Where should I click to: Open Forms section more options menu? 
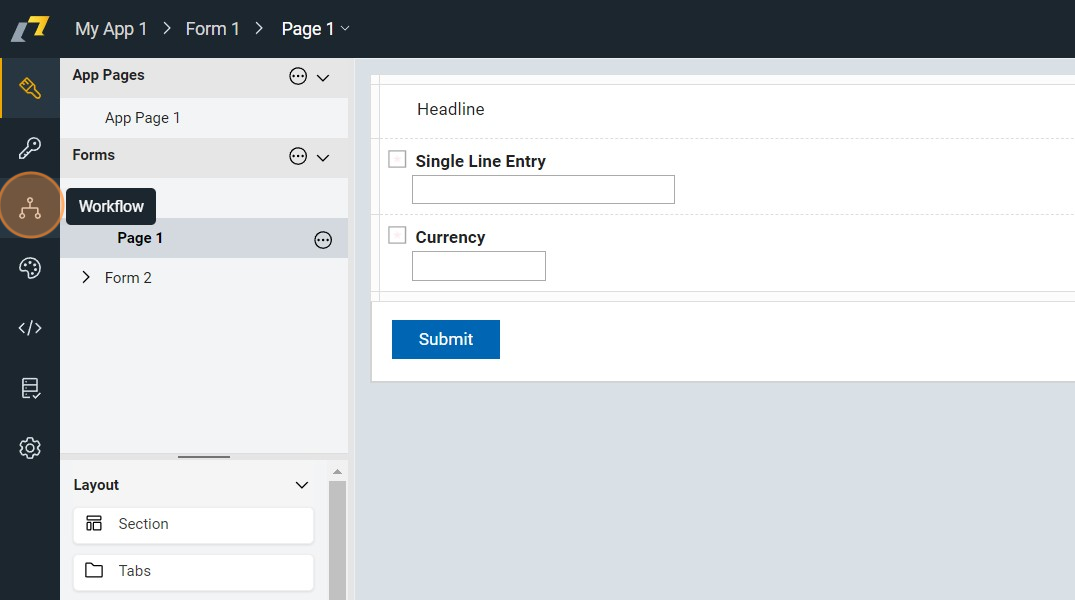(x=298, y=156)
